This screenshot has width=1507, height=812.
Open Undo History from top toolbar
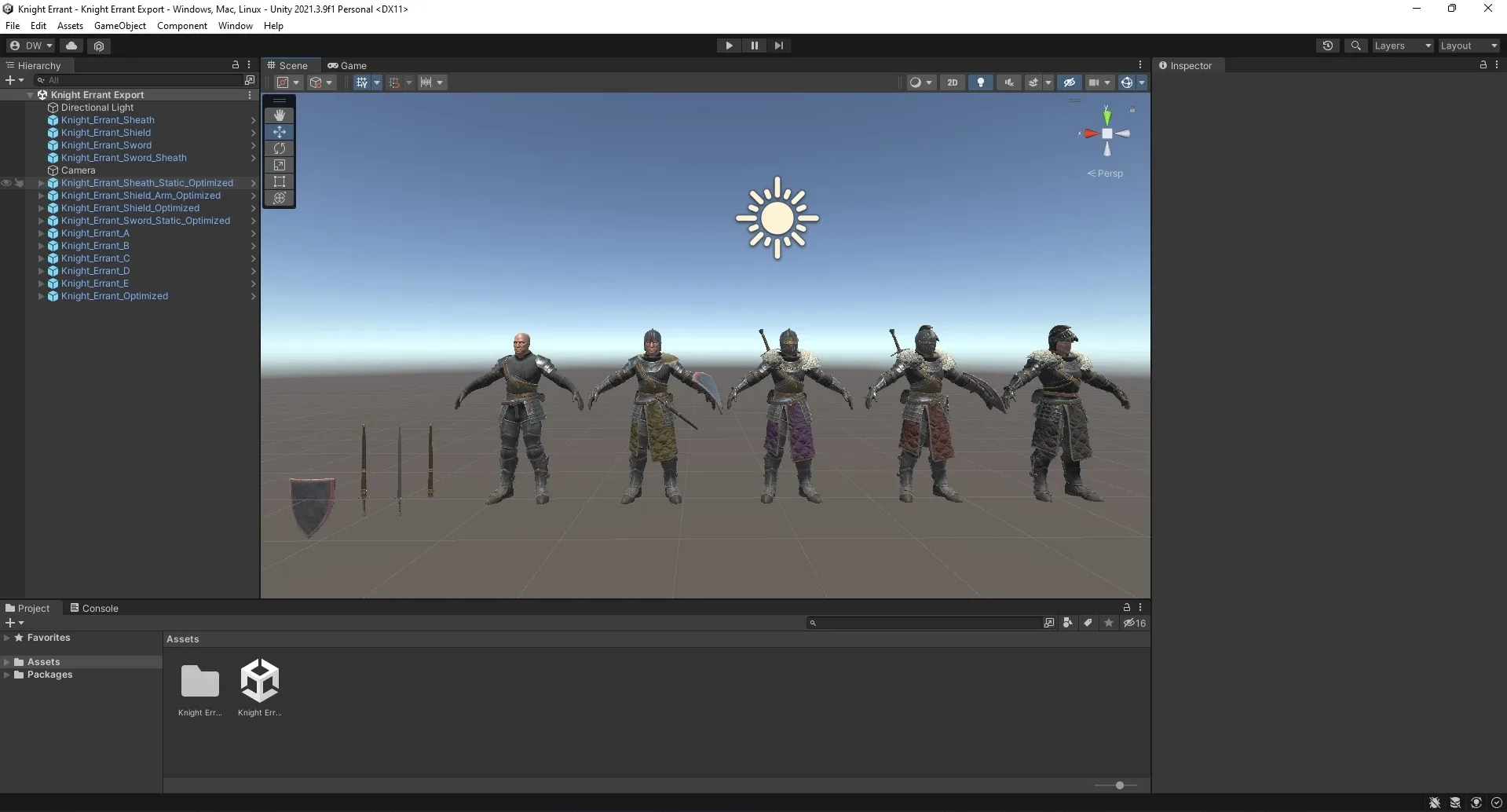click(1328, 46)
